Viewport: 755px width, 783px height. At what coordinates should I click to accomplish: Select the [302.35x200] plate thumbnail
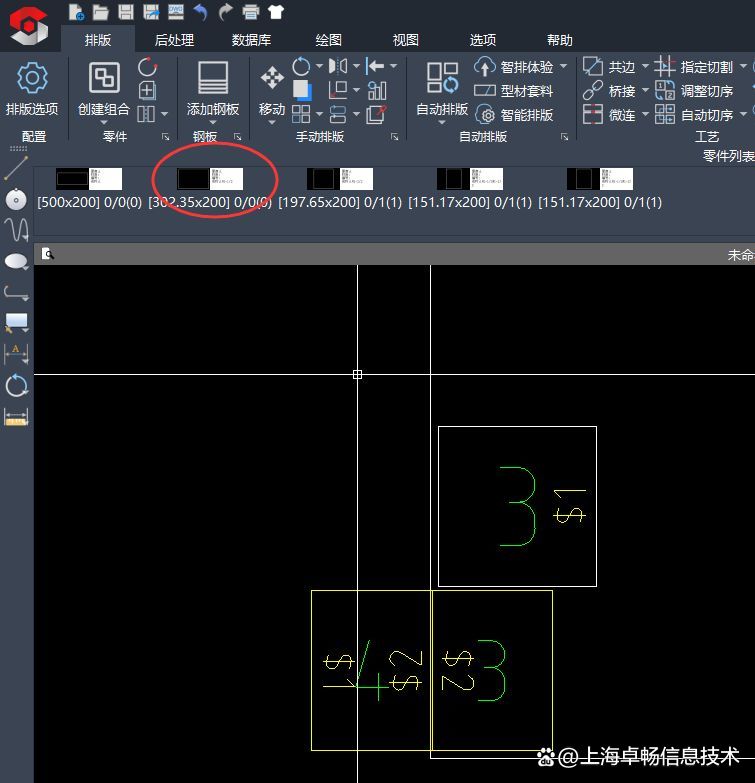pyautogui.click(x=210, y=179)
